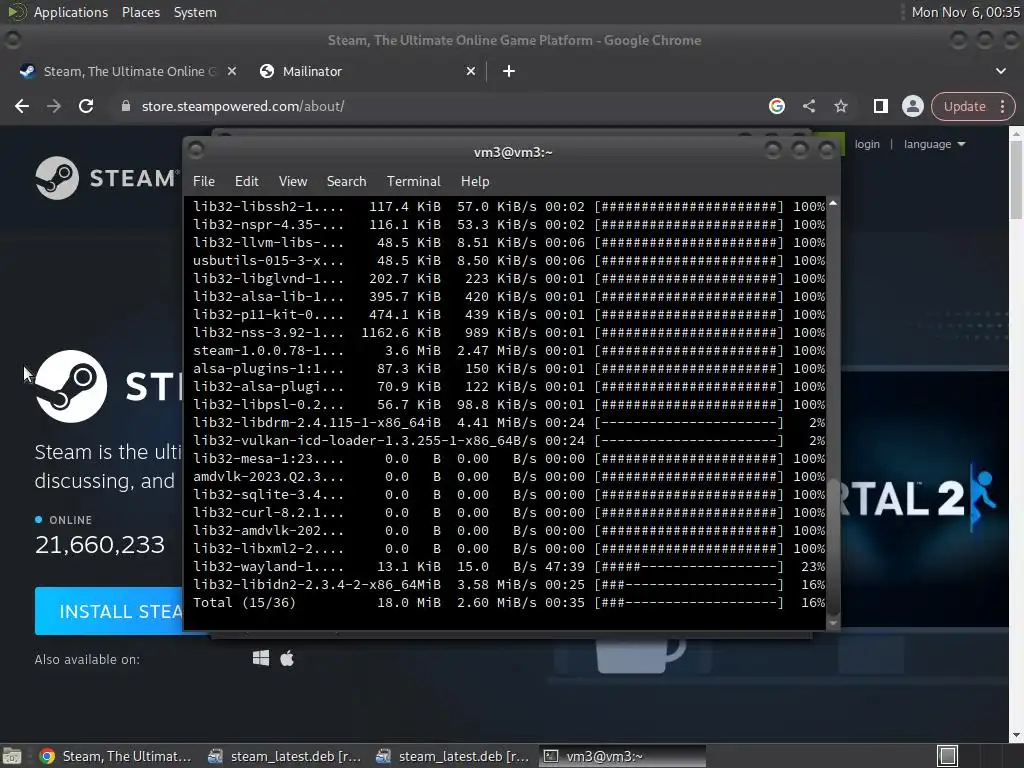This screenshot has width=1024, height=768.
Task: Click terminal line steam-1.0.0.78-1
Action: [x=509, y=351]
